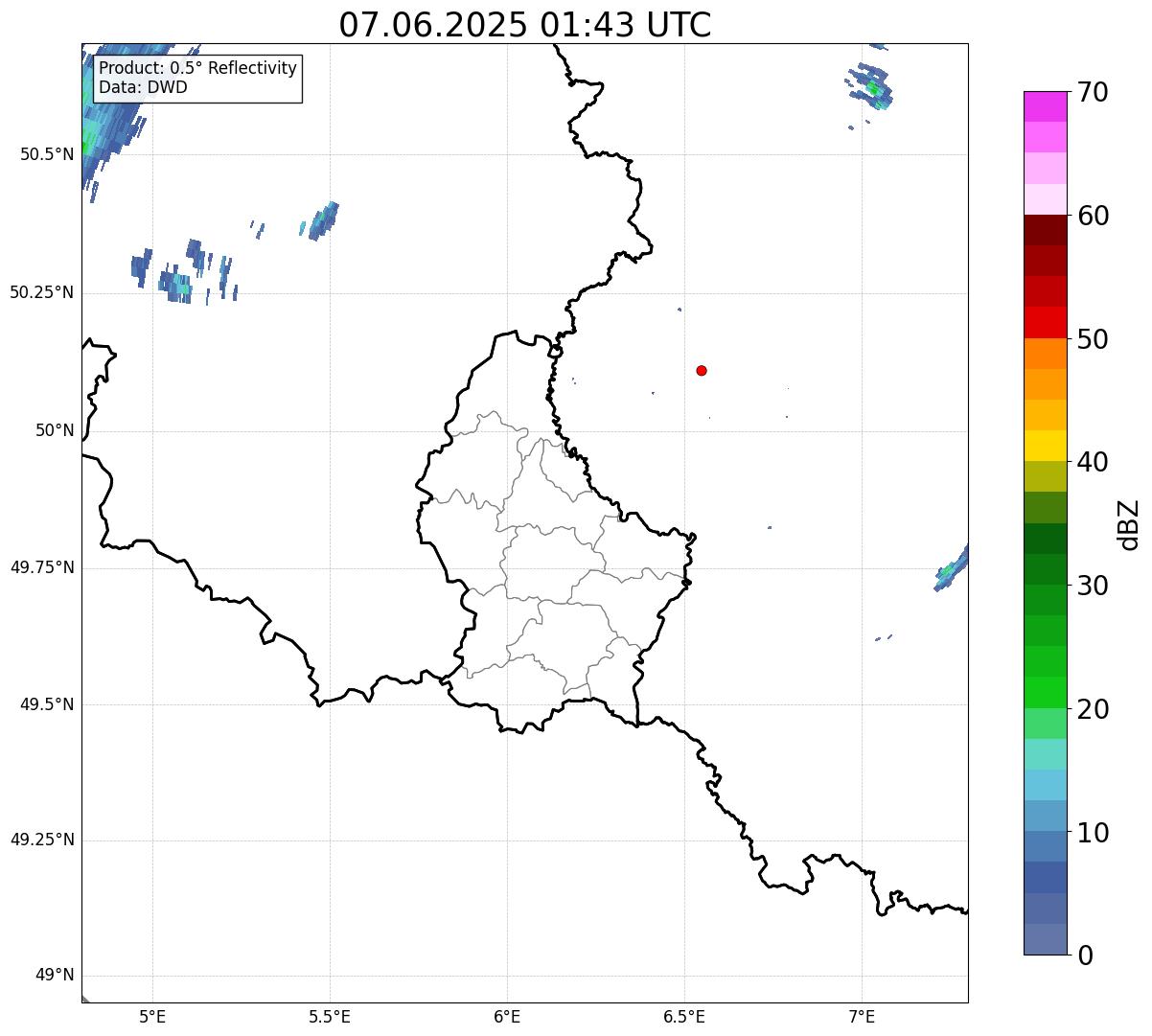Click the small radar echo near 5.5°E
This screenshot has height=1036, width=1152.
tap(324, 221)
